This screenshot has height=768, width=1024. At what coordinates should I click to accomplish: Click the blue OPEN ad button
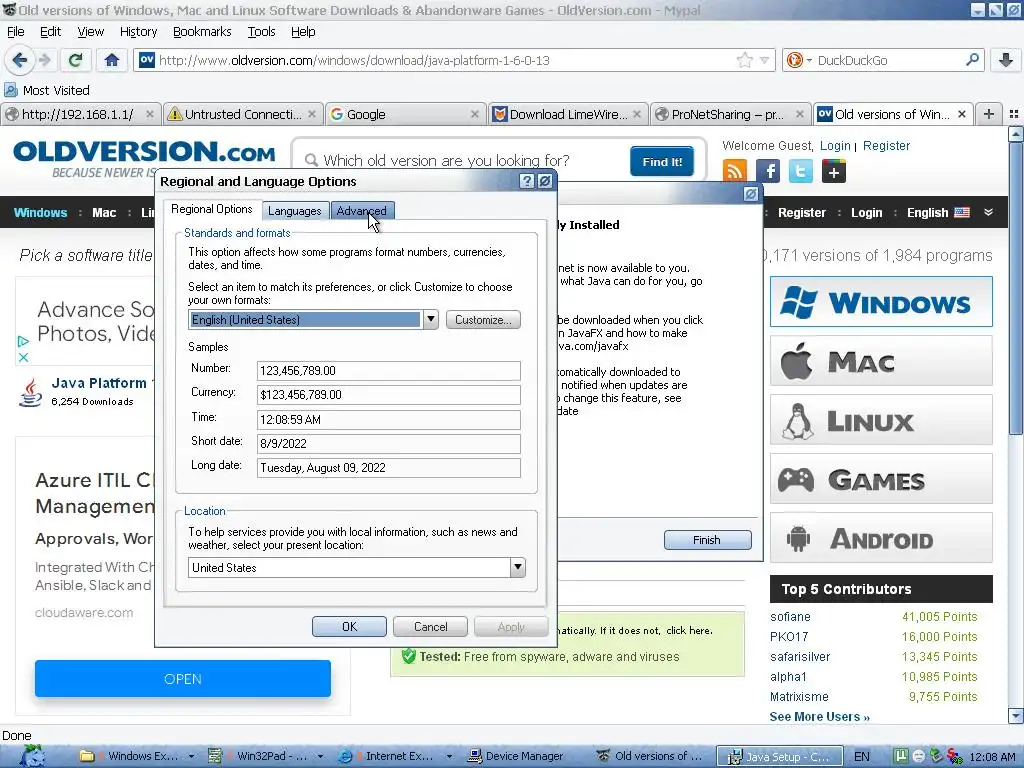[183, 679]
